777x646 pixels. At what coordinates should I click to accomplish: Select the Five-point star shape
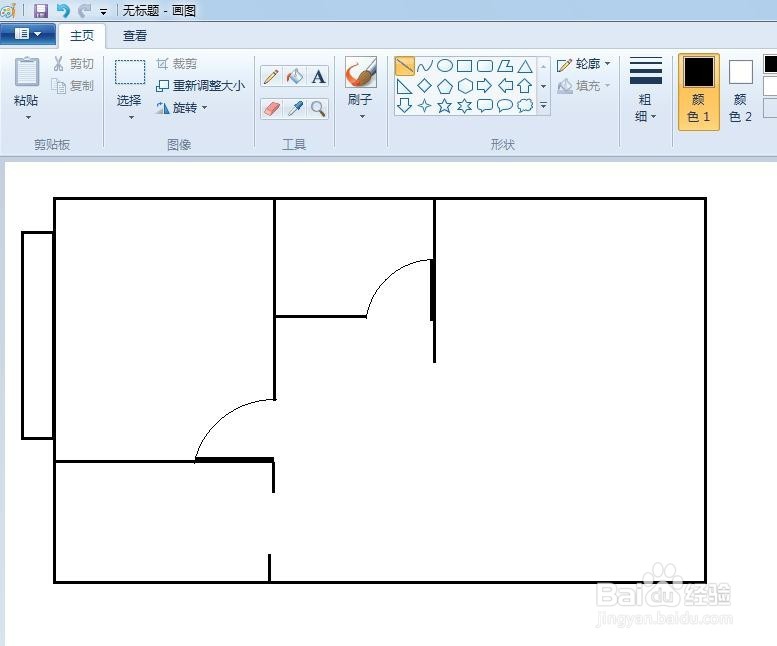click(x=445, y=106)
